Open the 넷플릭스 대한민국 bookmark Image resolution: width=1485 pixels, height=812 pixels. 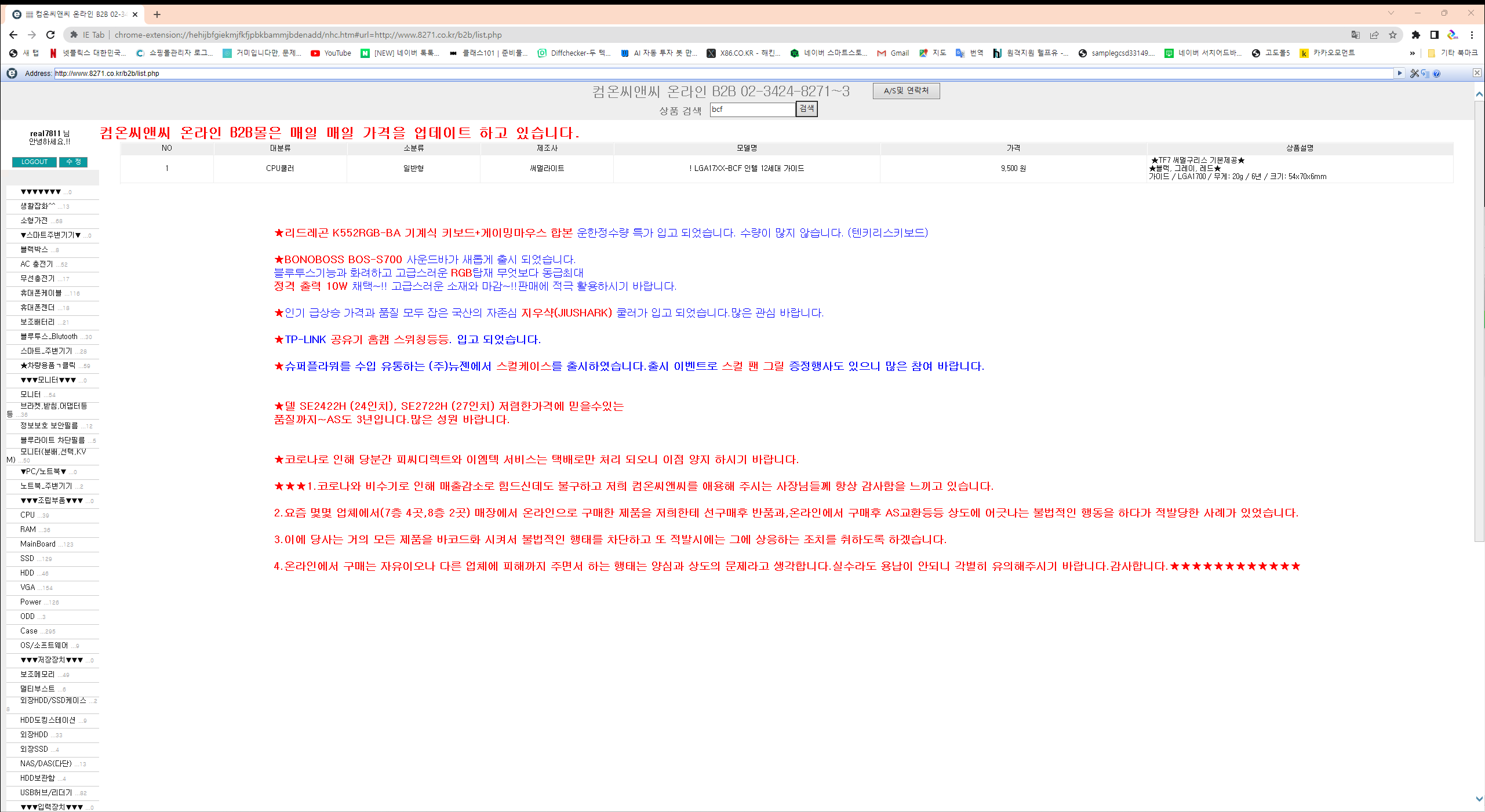coord(88,53)
